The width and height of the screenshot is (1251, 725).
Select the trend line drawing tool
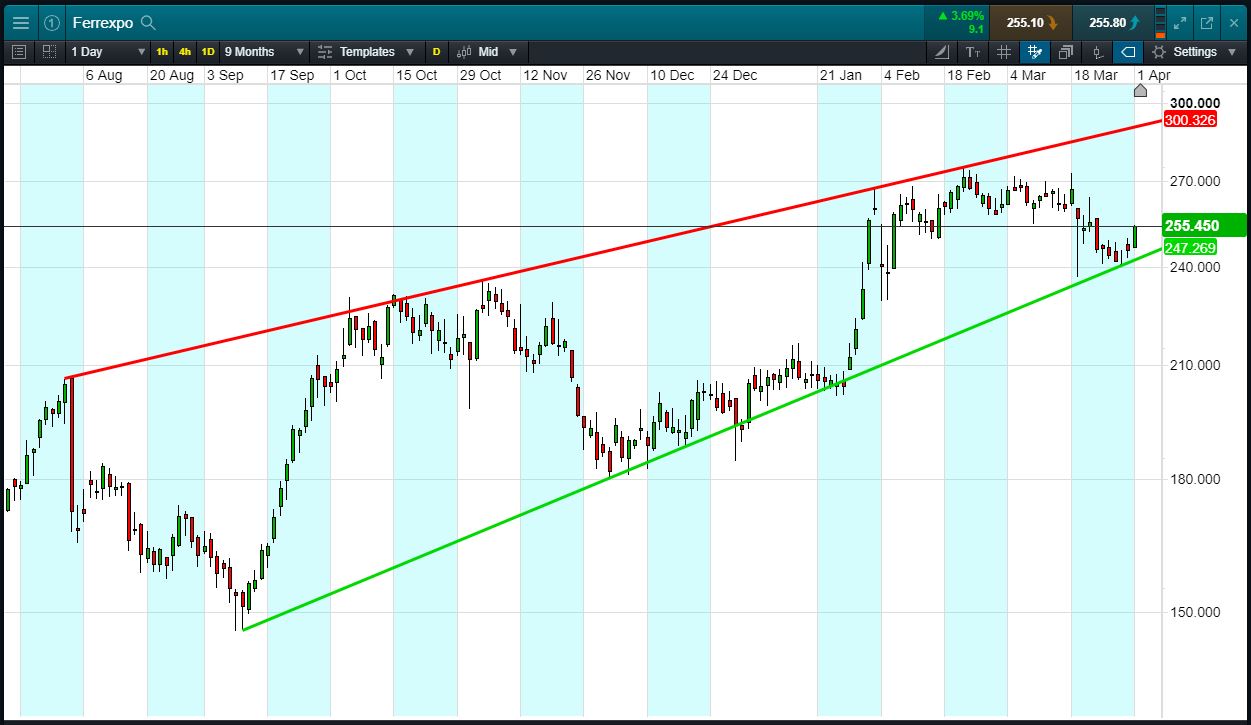pos(942,52)
